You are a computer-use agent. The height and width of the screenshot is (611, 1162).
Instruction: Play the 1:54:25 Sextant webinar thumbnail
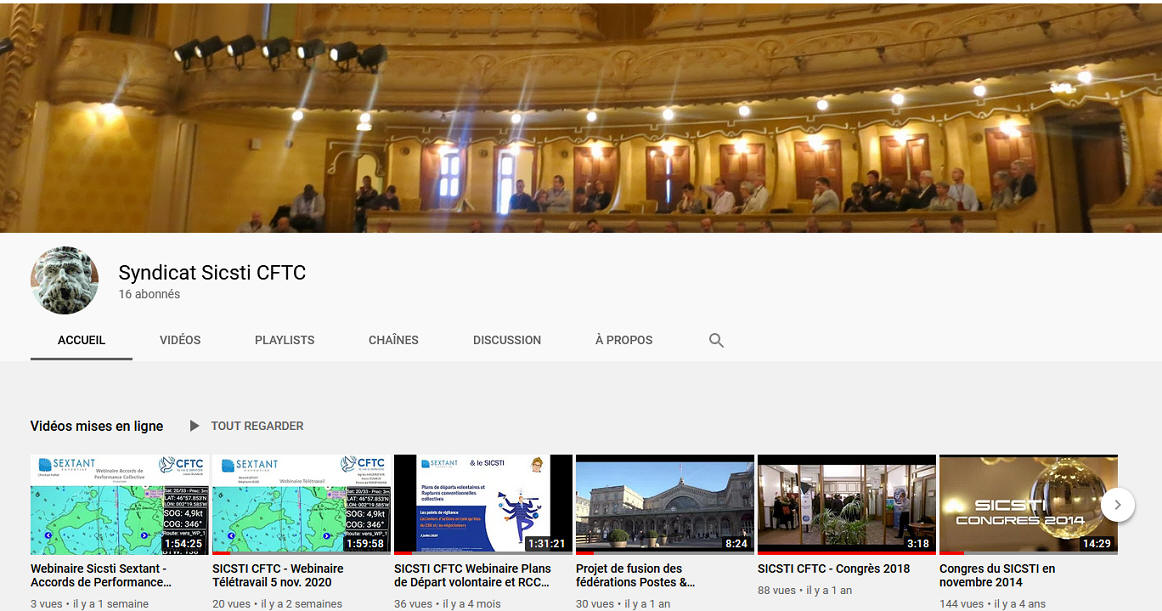[x=119, y=505]
